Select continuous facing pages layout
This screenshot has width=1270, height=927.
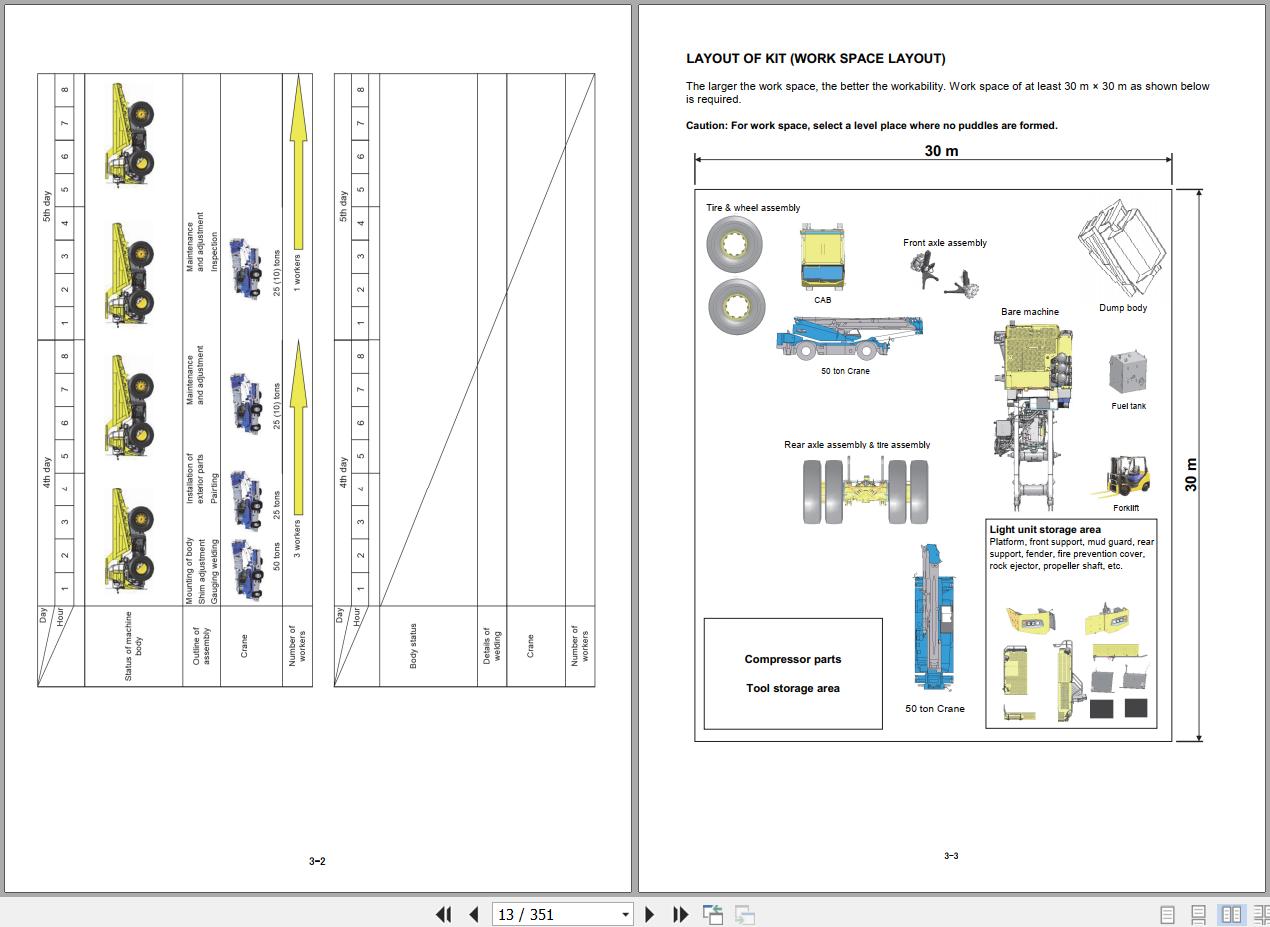point(1261,914)
